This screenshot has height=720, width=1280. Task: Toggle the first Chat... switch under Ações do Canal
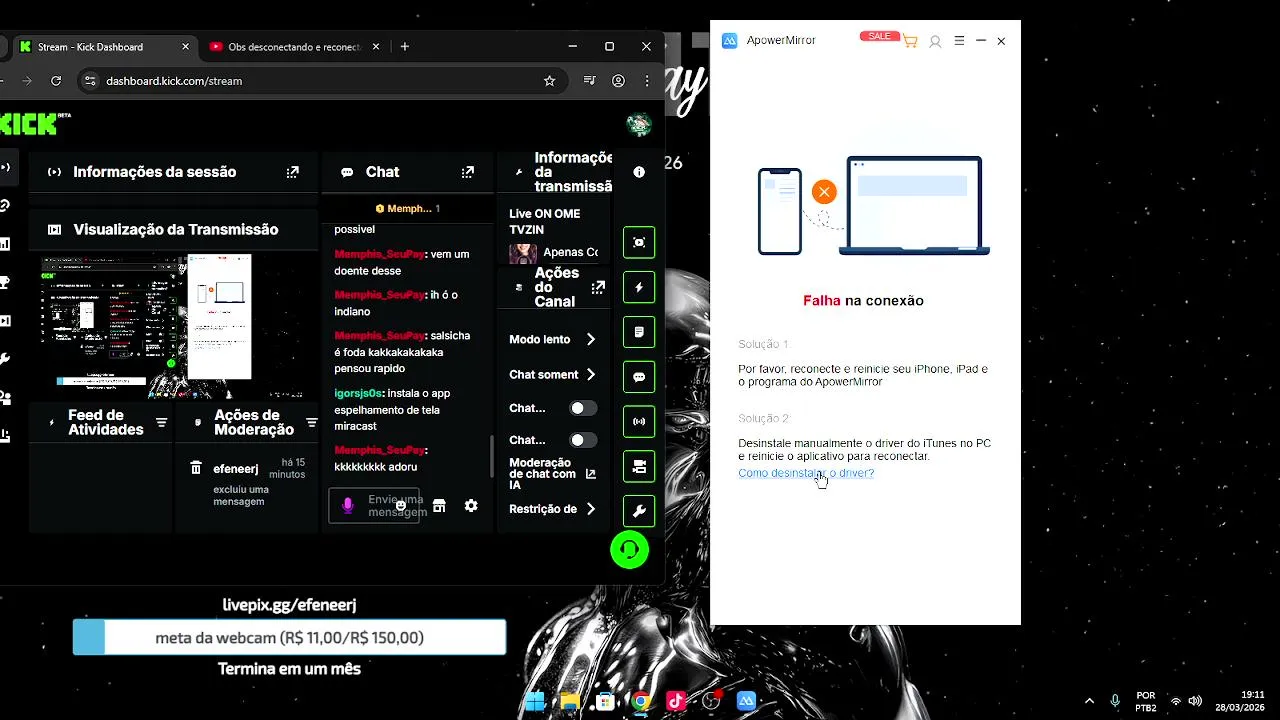[x=583, y=408]
